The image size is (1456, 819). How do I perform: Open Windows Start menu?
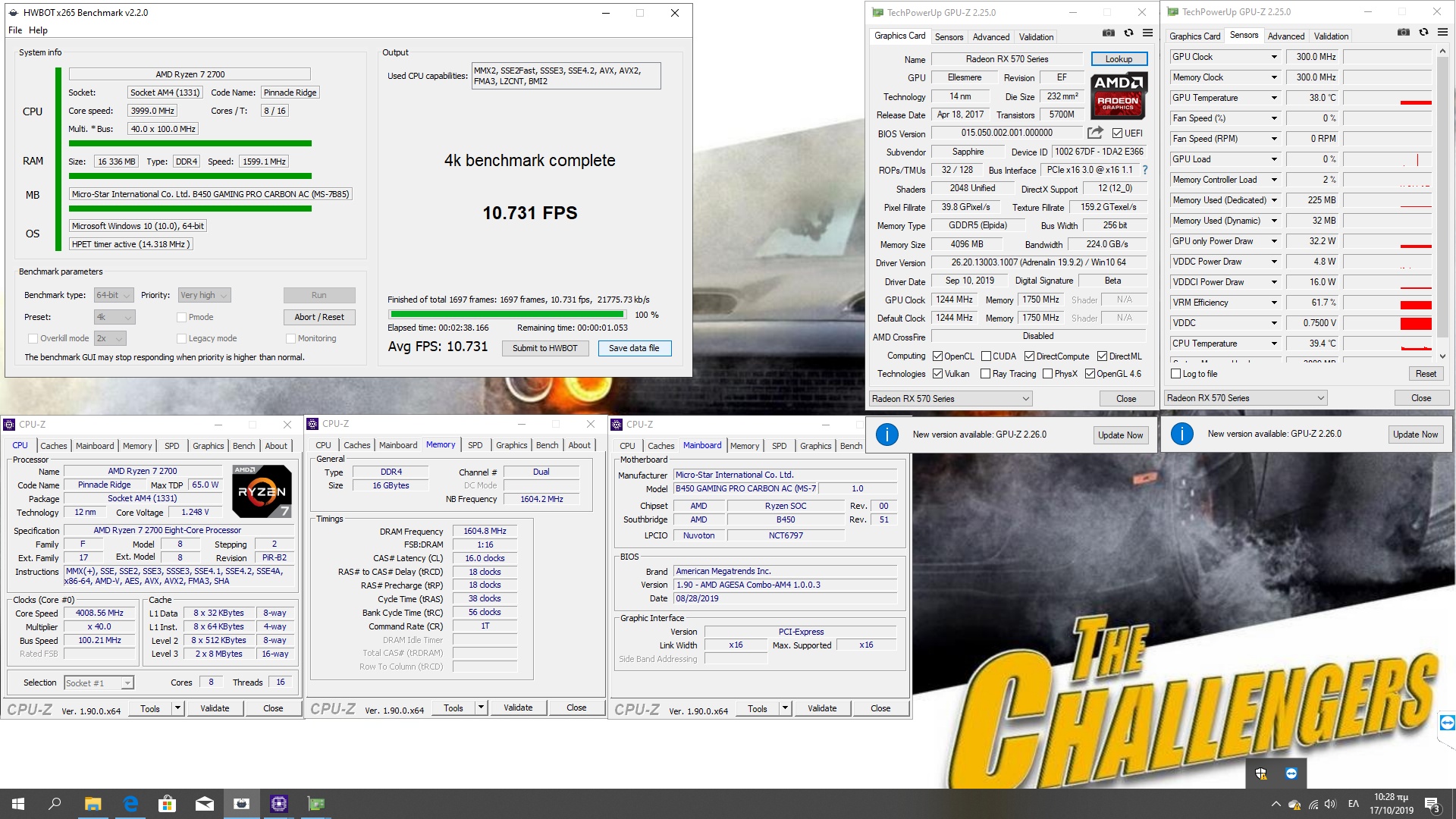pos(18,804)
